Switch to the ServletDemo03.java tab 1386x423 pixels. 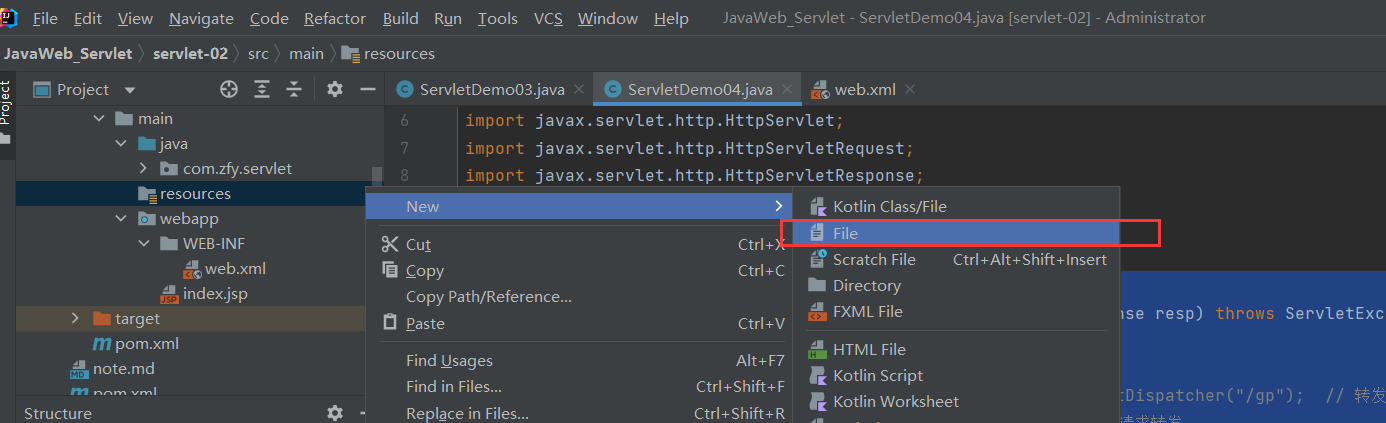(491, 90)
